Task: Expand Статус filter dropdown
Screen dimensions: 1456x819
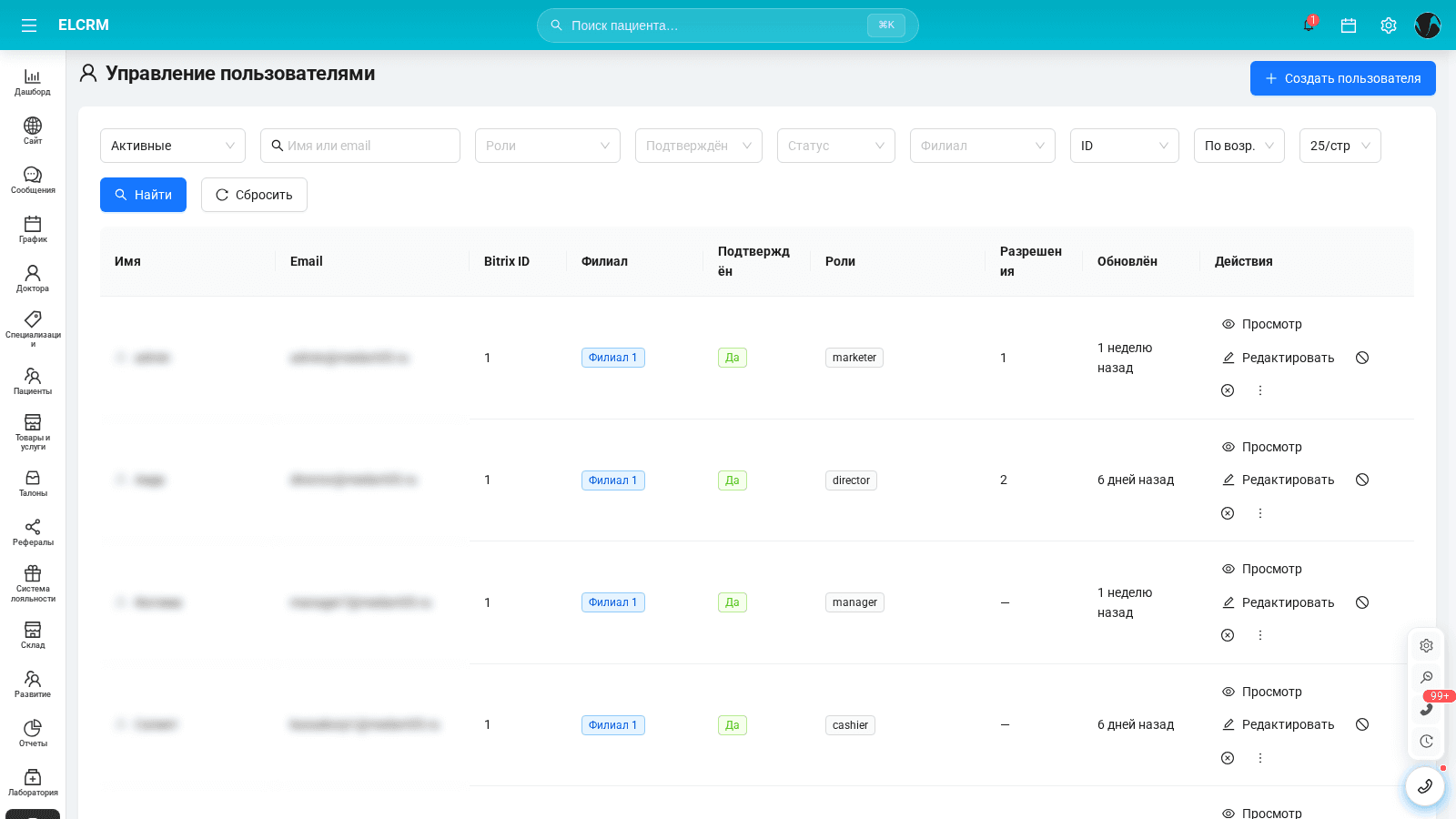Action: tap(836, 146)
